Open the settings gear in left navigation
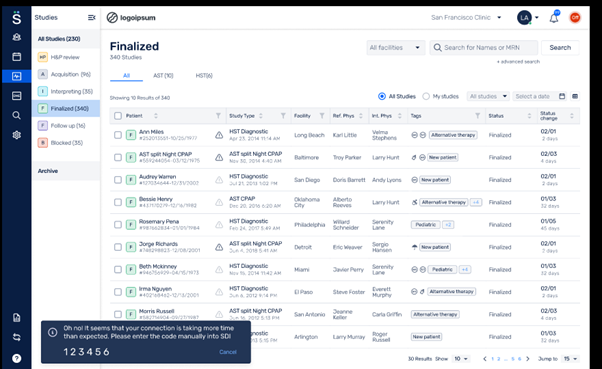This screenshot has height=369, width=602. click(17, 135)
